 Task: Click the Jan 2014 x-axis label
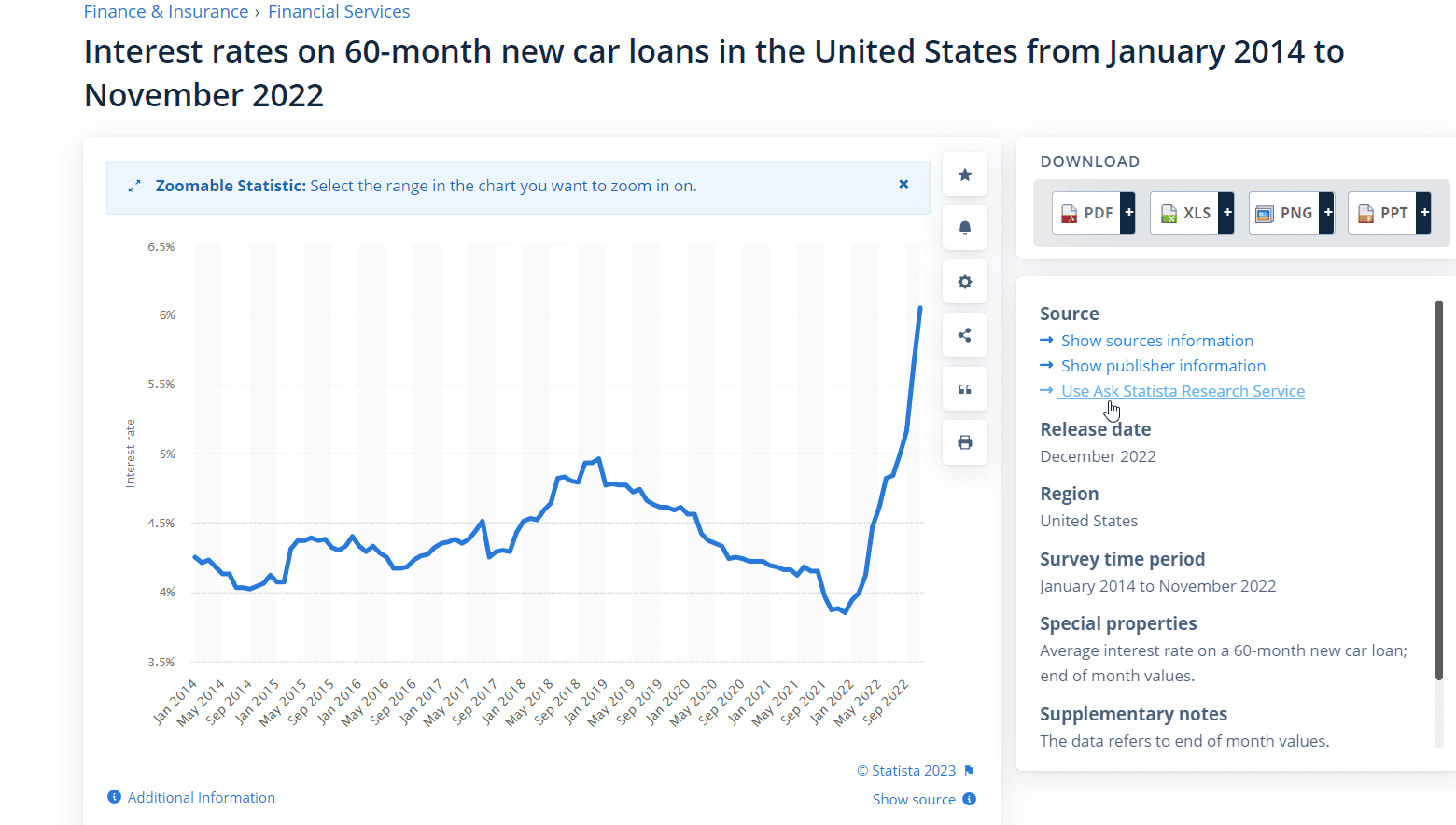[176, 701]
